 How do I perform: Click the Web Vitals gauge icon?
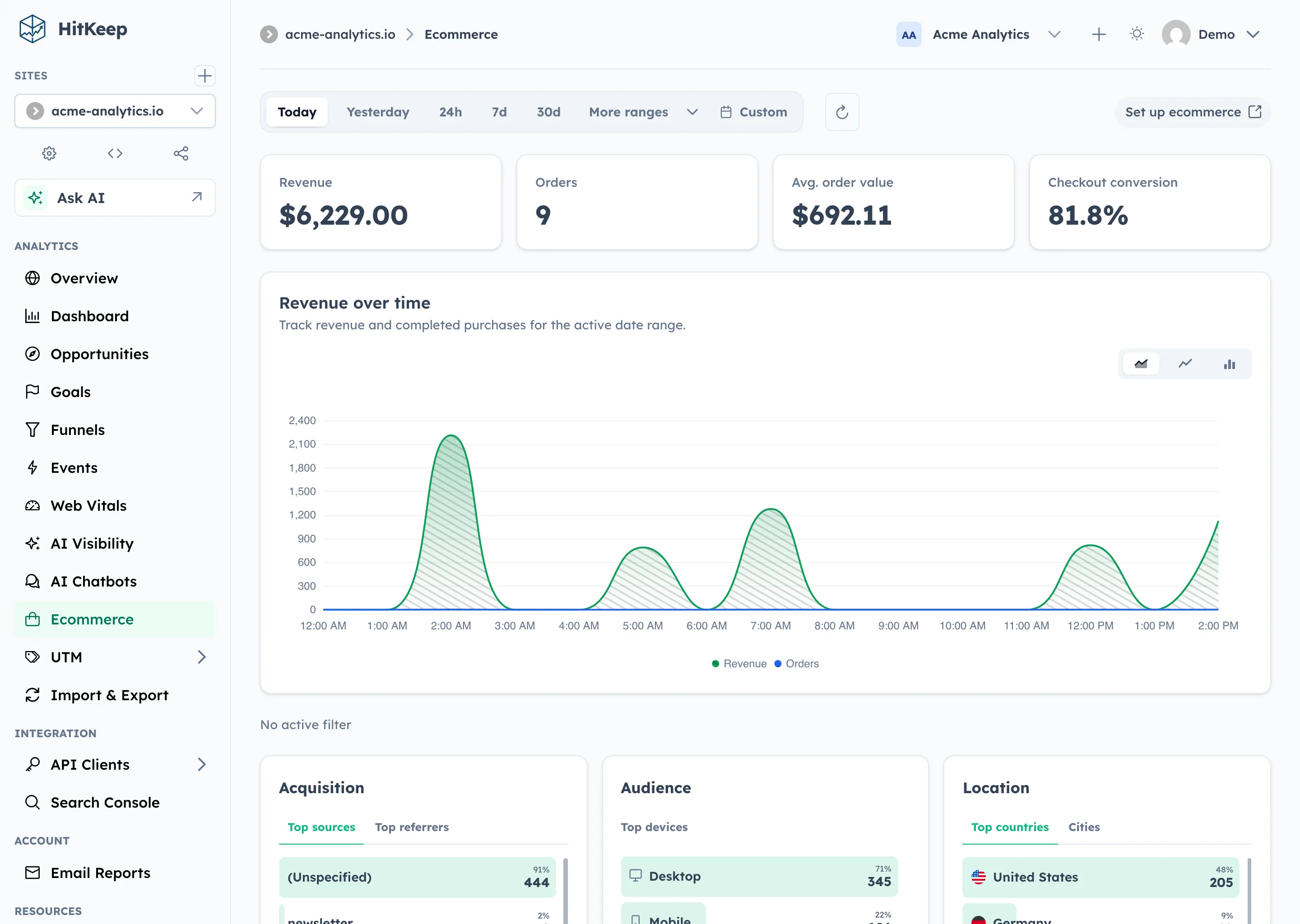coord(32,505)
